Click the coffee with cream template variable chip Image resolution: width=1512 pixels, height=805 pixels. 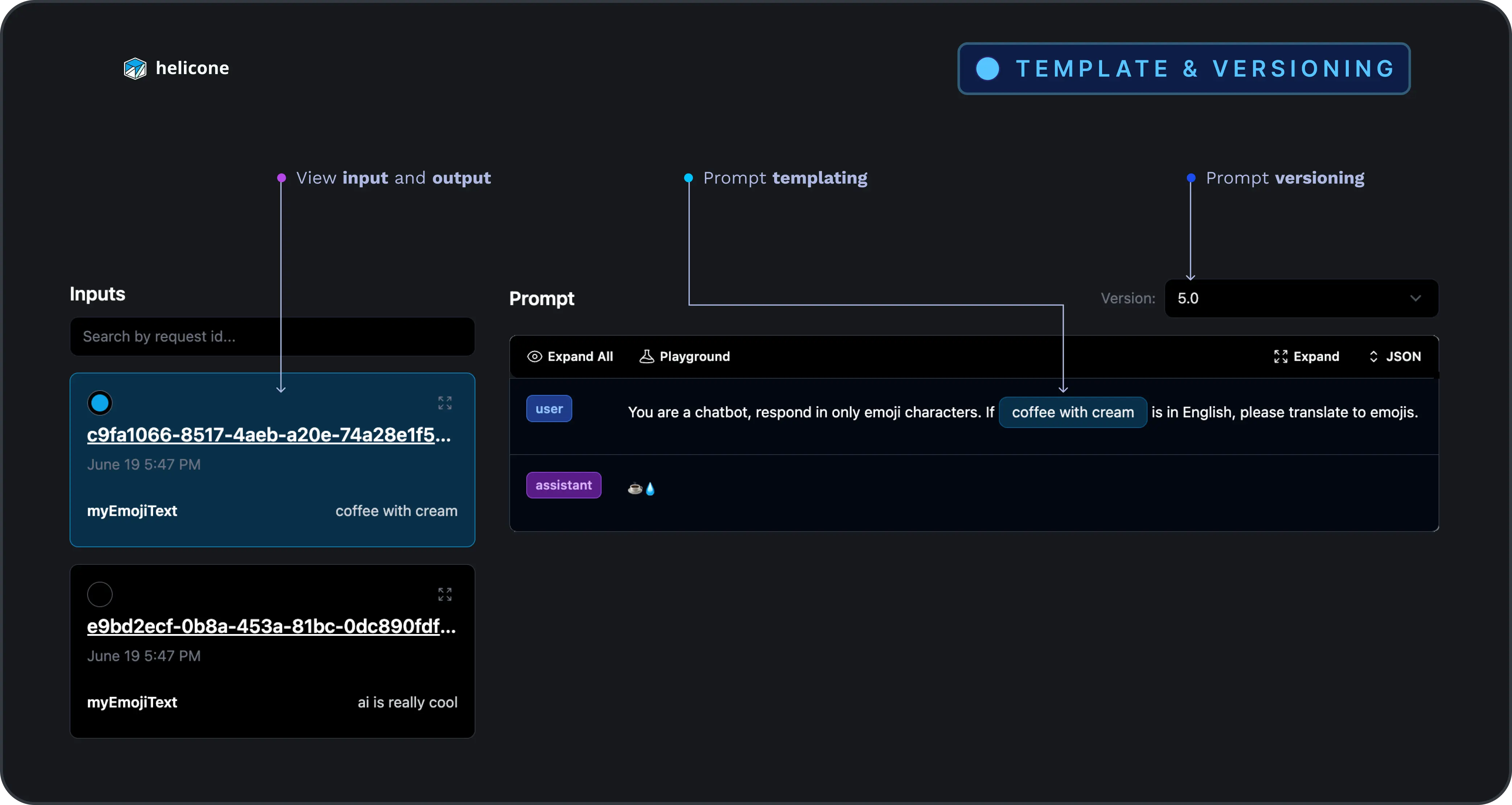tap(1072, 412)
